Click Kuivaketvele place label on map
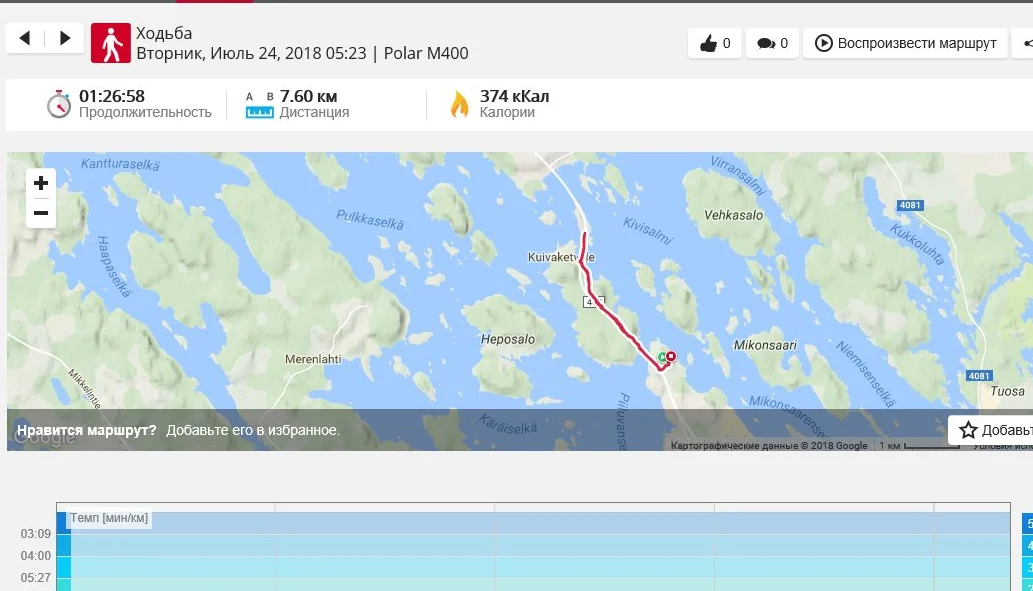 tap(561, 257)
